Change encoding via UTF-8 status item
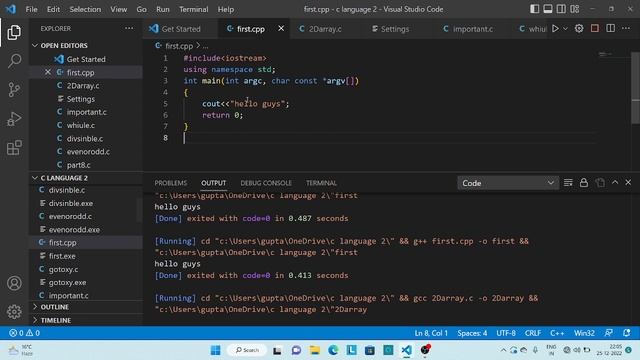The image size is (640, 360). 506,333
